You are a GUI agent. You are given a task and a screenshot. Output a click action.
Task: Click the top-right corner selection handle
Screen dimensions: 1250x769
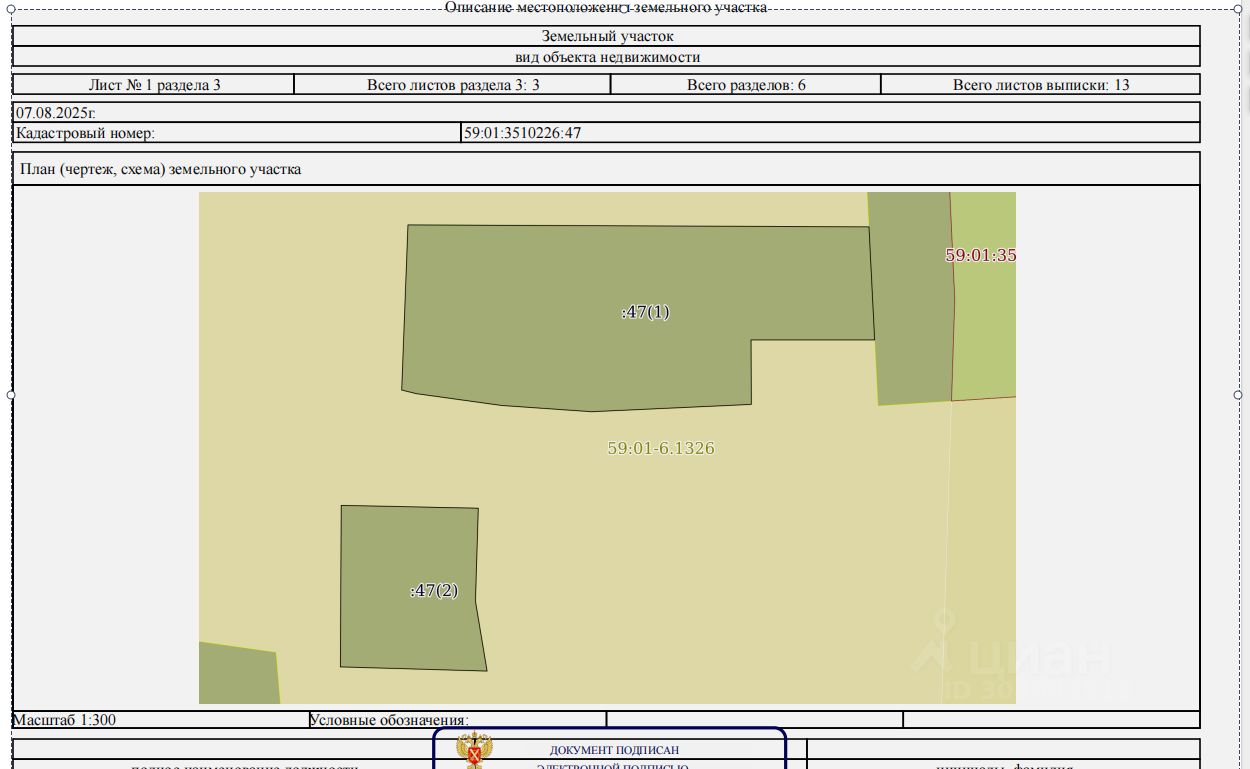tap(1238, 8)
